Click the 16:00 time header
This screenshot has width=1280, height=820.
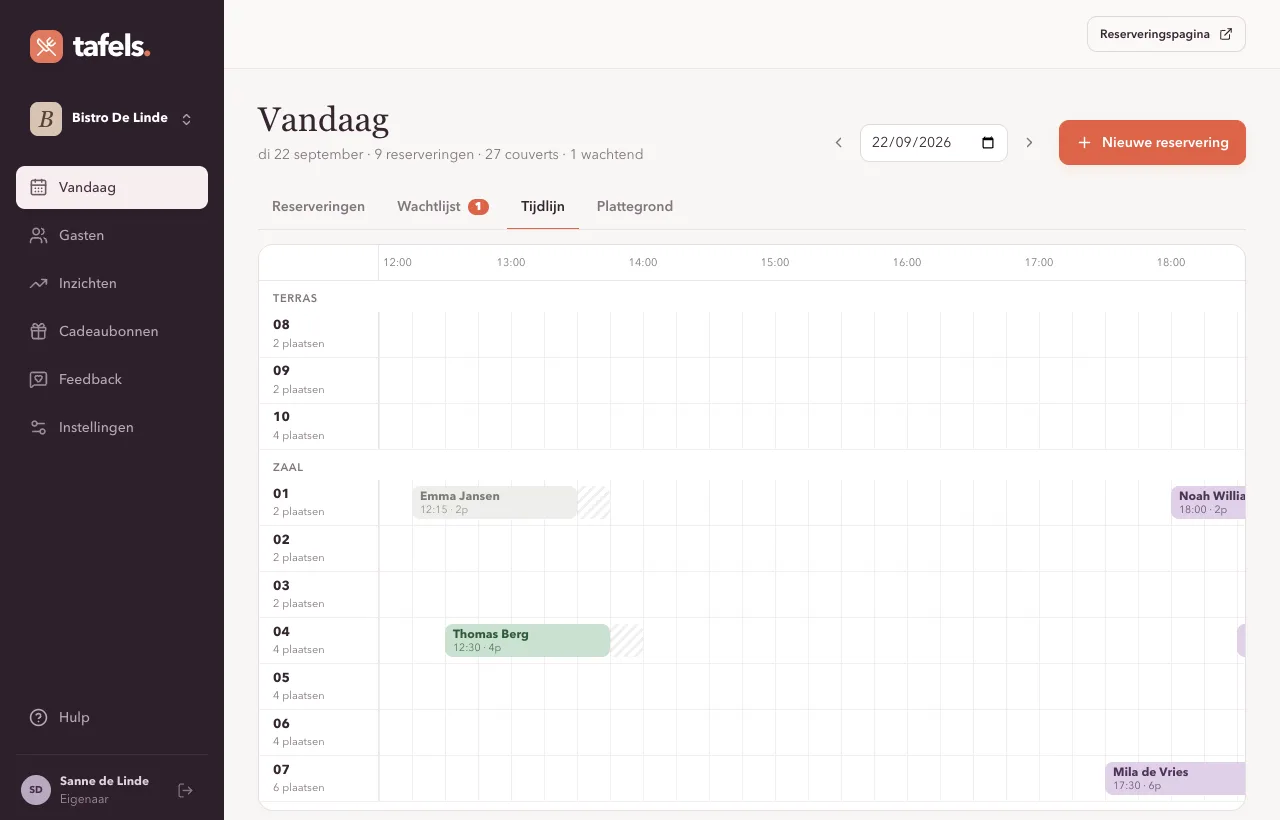click(x=907, y=262)
